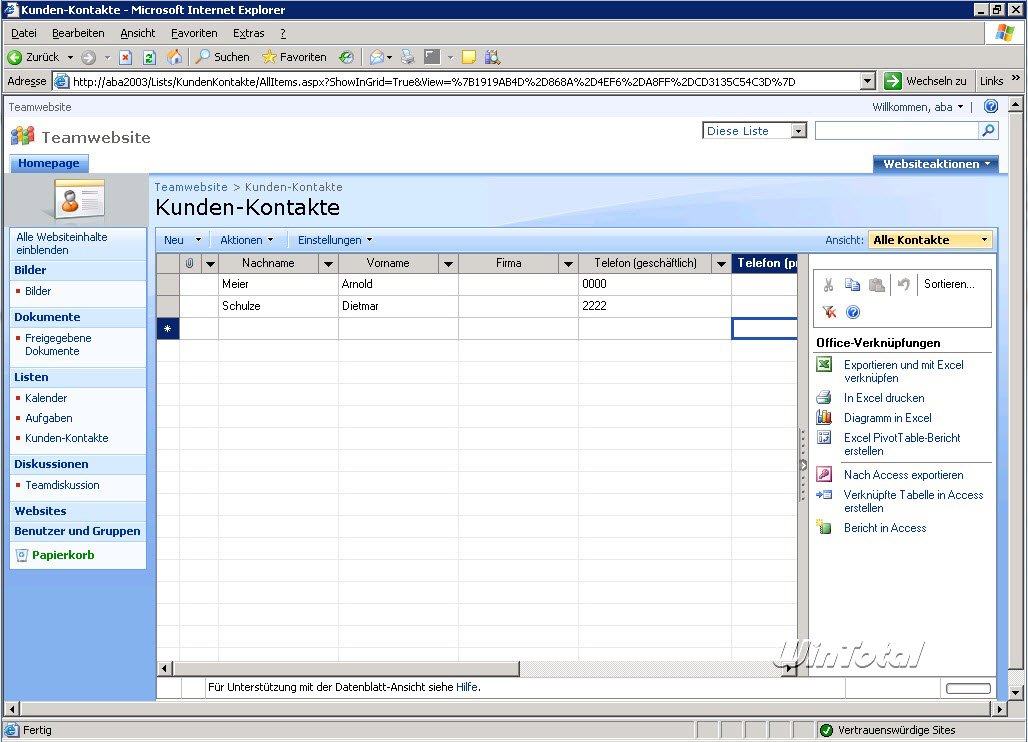Click the phone cell containing 2222
1028x742 pixels.
coord(654,306)
